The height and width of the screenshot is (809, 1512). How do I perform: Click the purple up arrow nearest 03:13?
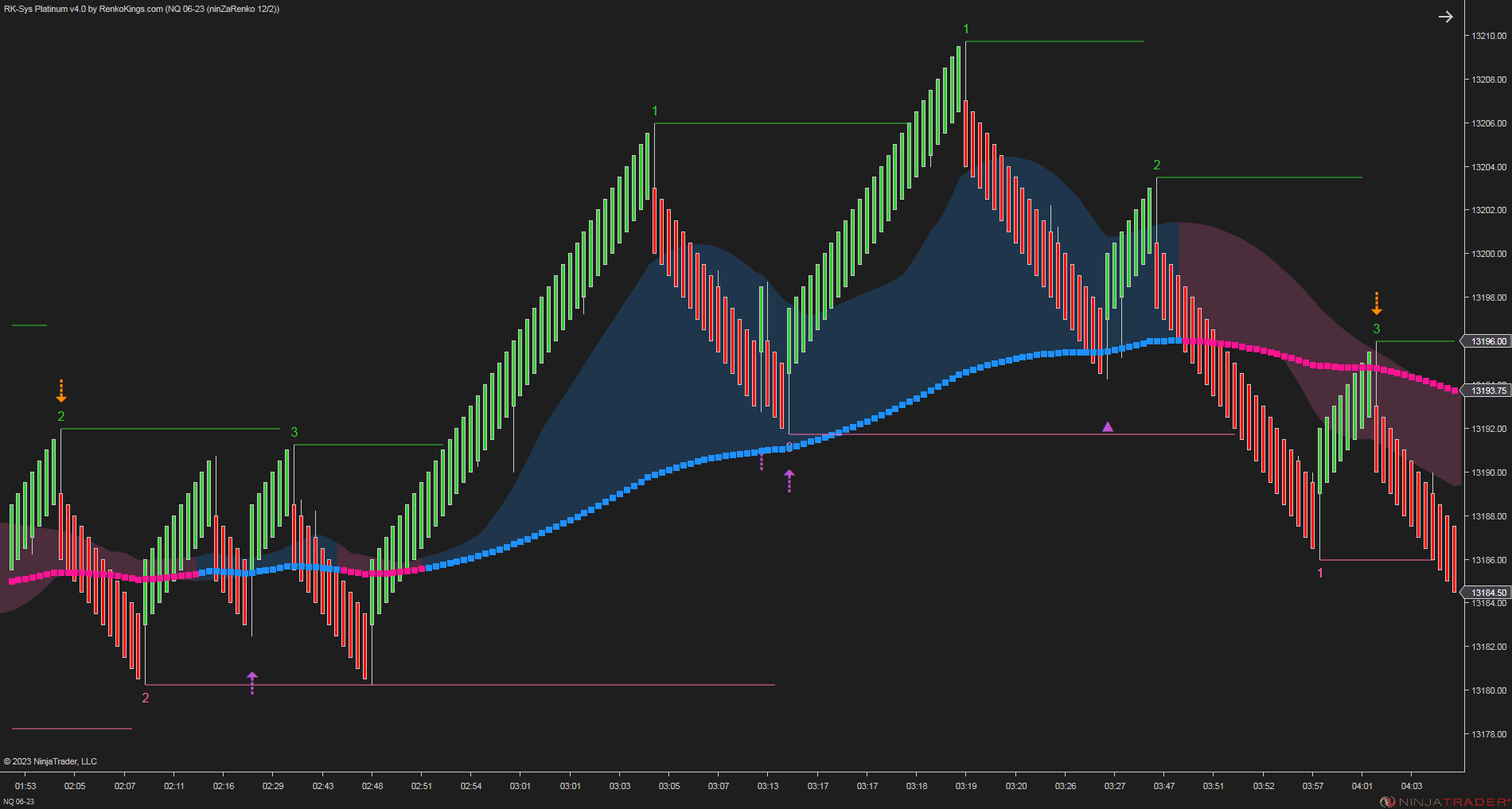coord(789,480)
